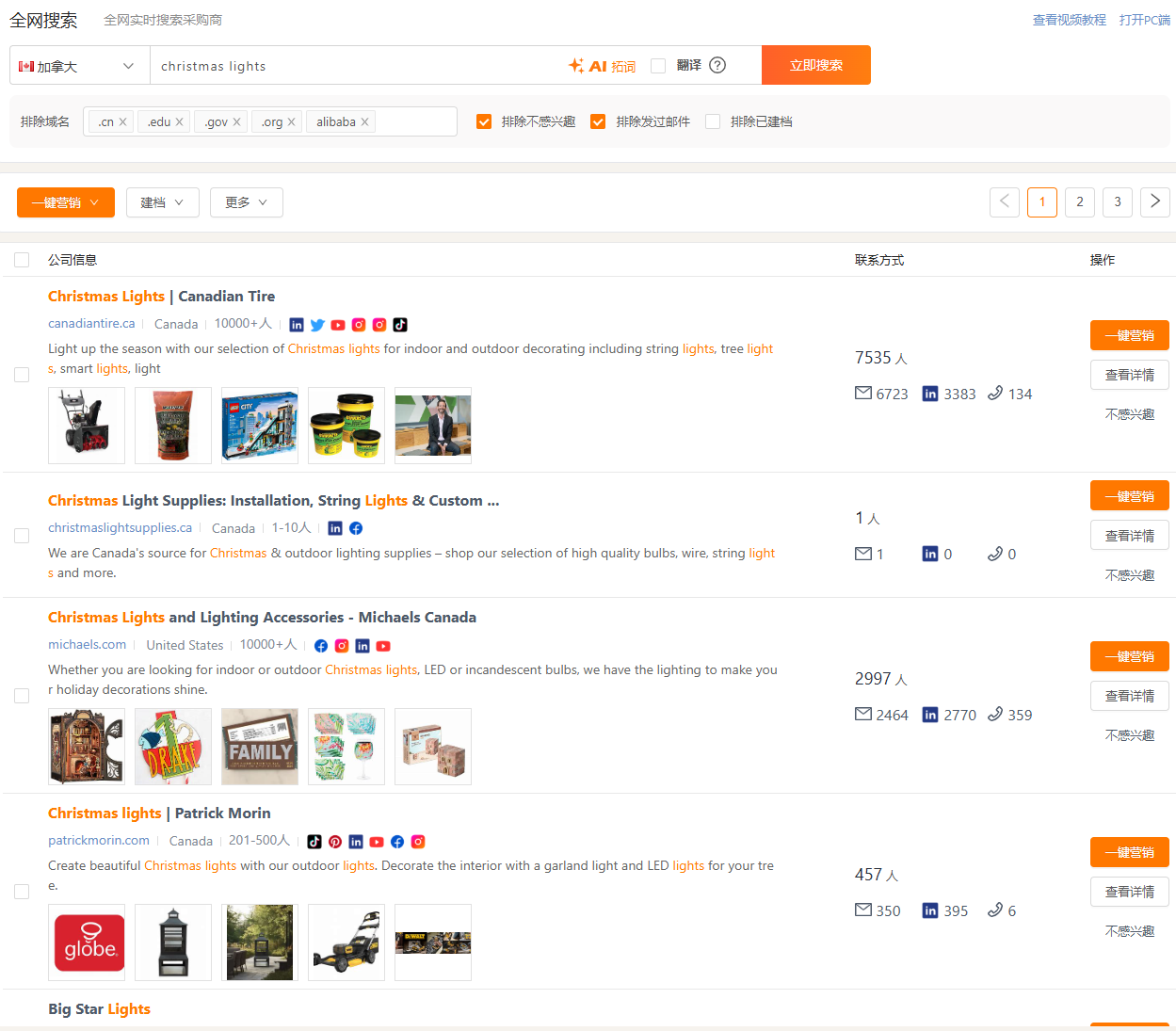
Task: Expand the 更多 dropdown
Action: click(247, 202)
